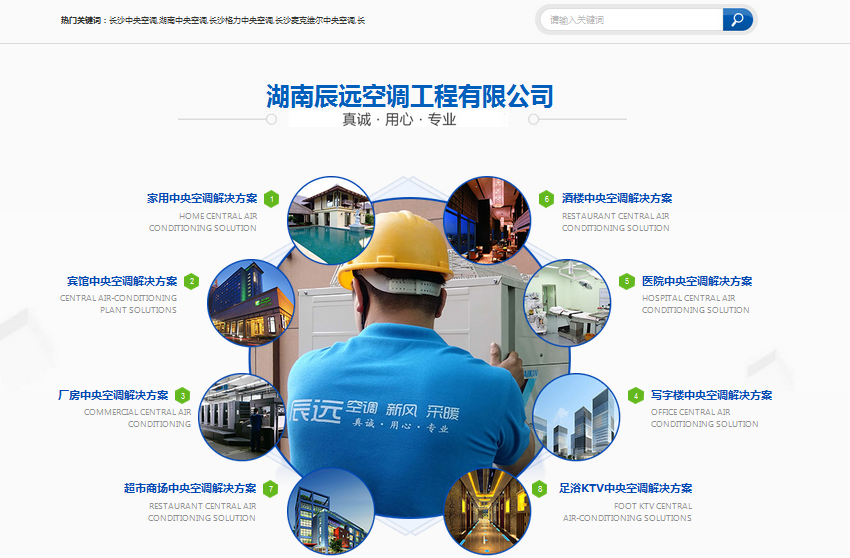Open 宾馆中央空调解决方案 link
Screen dimensions: 850x558
(122, 282)
